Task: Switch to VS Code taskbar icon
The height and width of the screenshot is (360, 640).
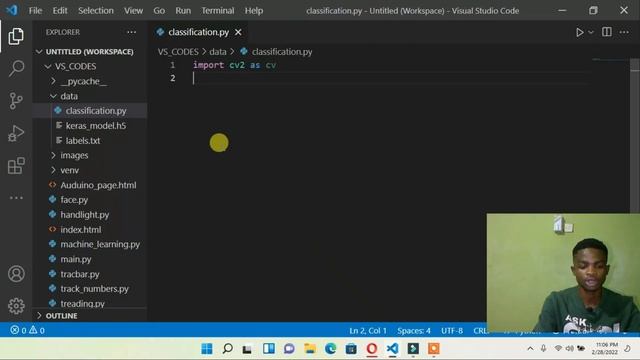Action: [x=392, y=349]
